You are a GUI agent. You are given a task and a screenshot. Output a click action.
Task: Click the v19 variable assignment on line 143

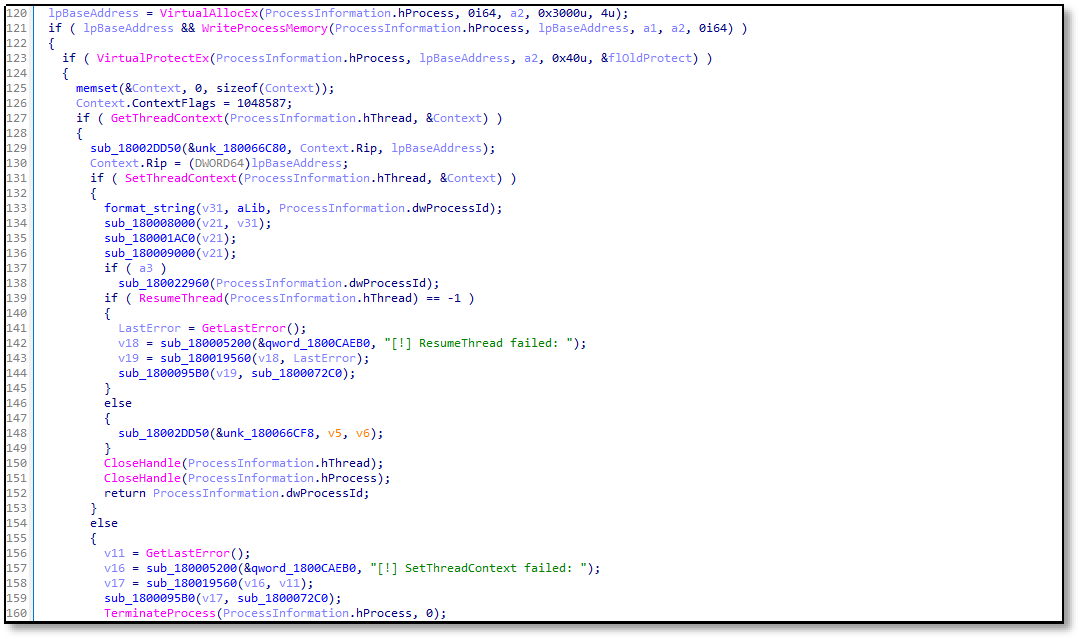pyautogui.click(x=128, y=358)
